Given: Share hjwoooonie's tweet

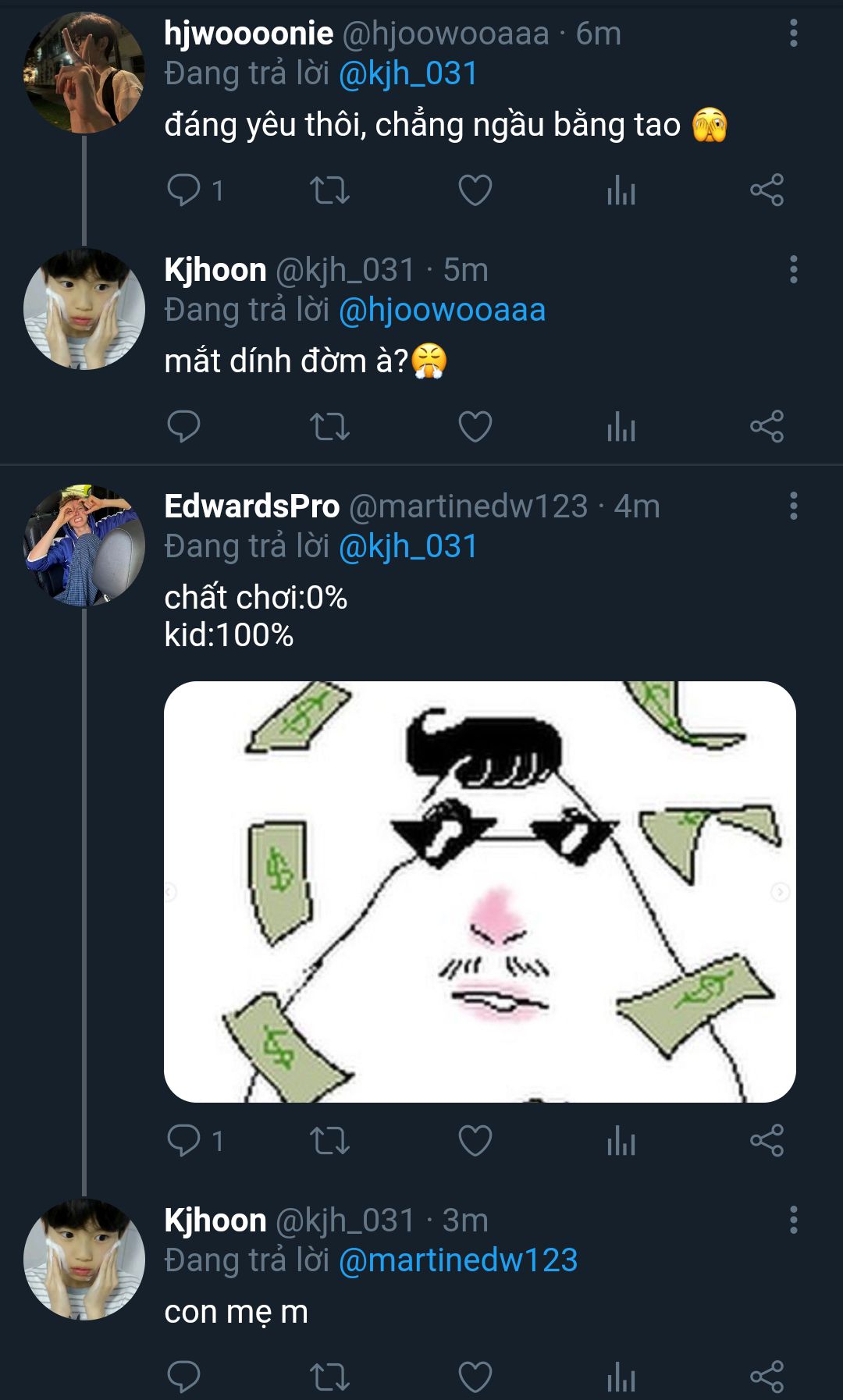Looking at the screenshot, I should (x=767, y=190).
